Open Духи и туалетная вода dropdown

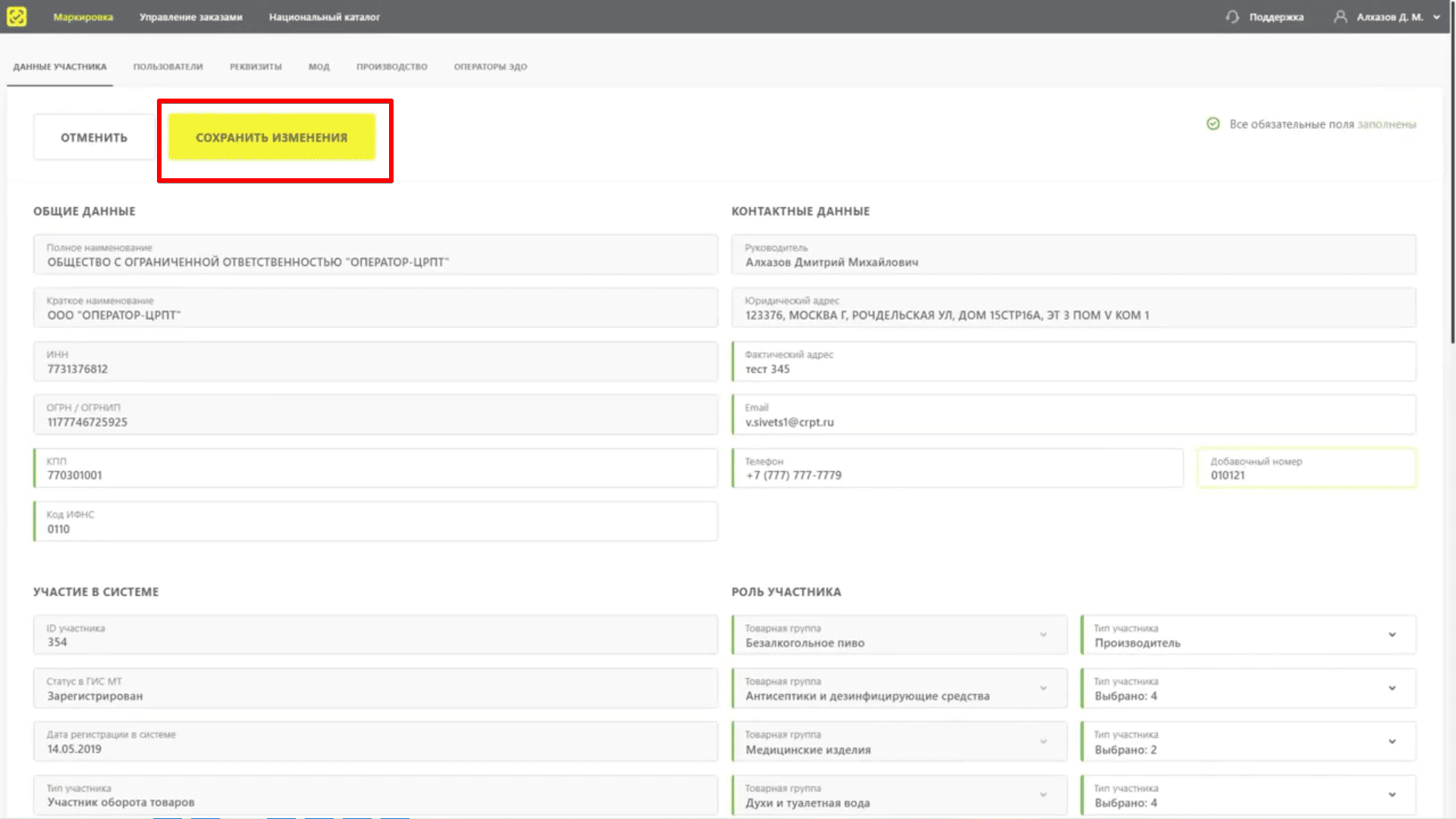tap(899, 795)
